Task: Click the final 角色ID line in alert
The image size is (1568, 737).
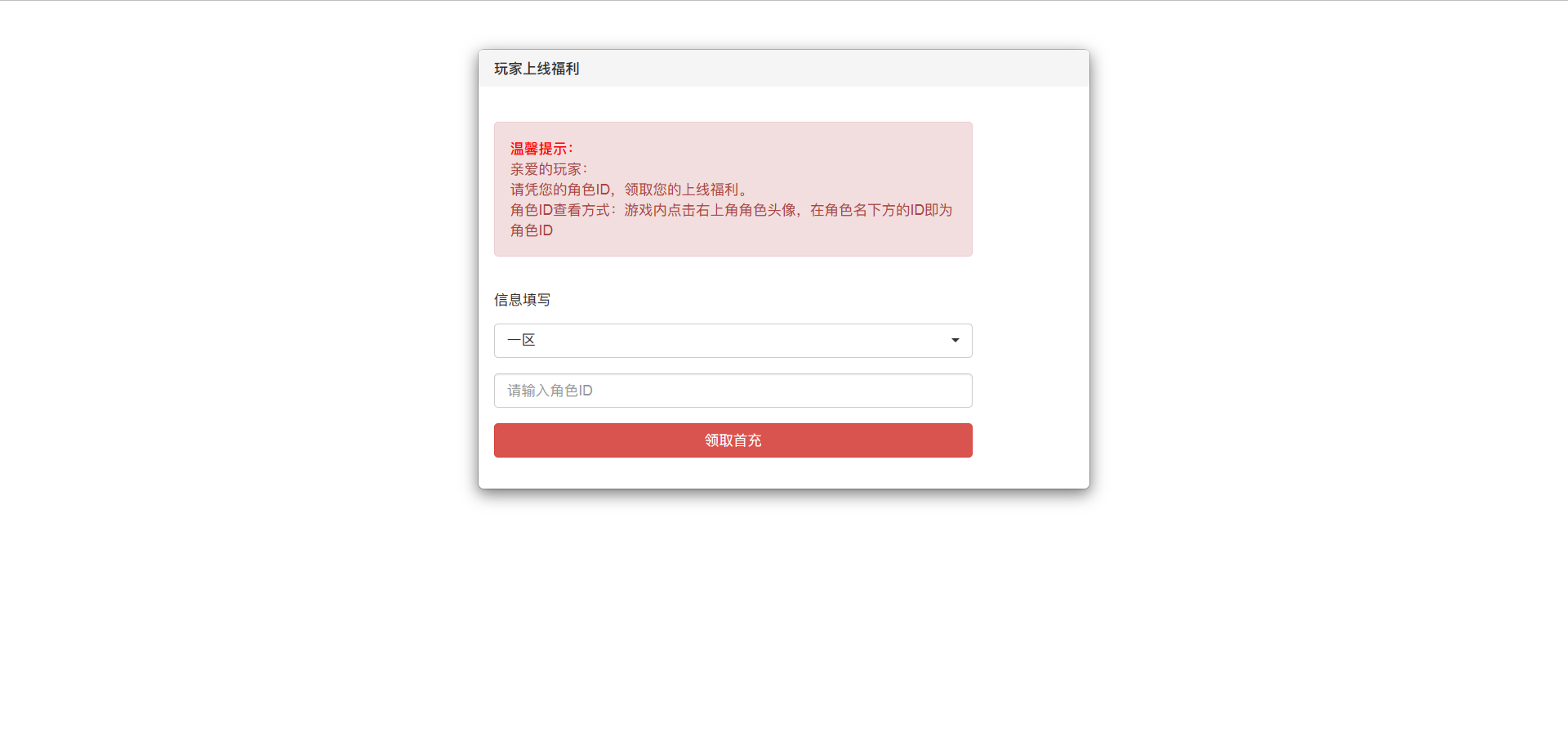Action: tap(532, 230)
